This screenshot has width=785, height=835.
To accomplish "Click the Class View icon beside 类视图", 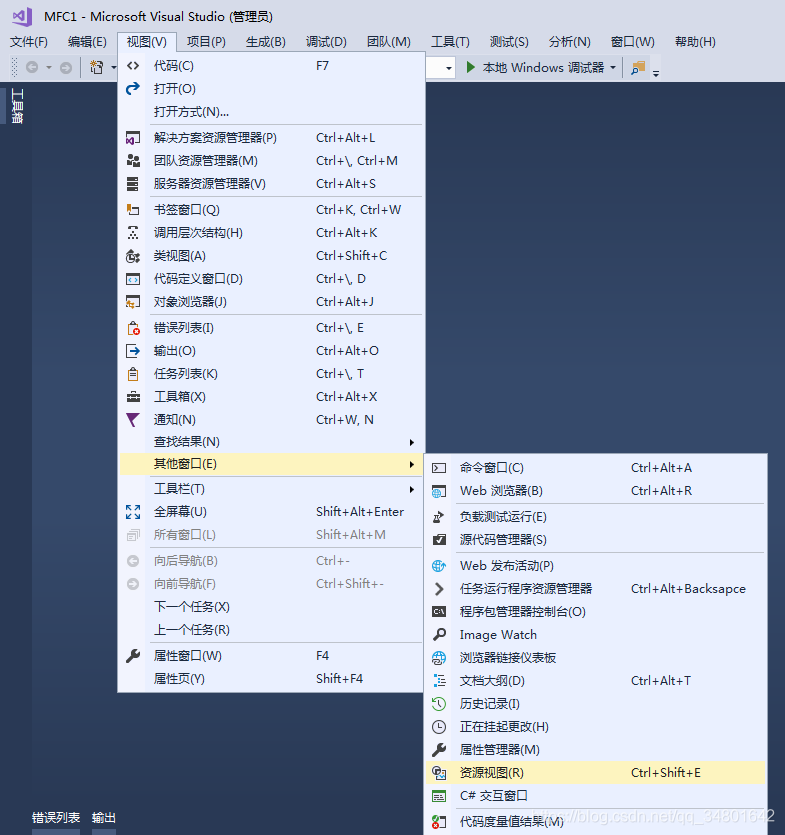I will (133, 256).
